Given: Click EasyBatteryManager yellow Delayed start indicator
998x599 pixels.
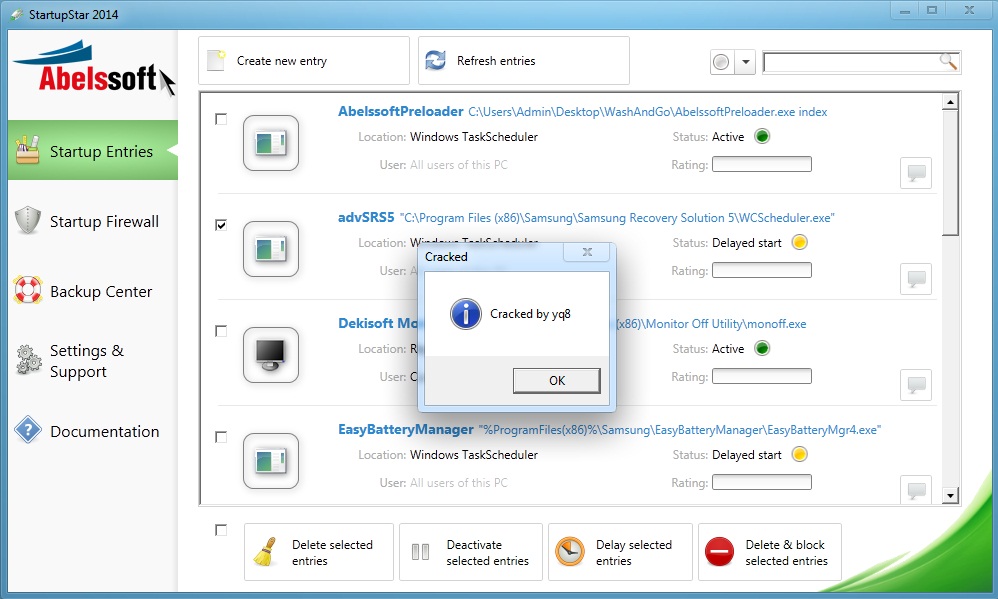Looking at the screenshot, I should point(799,455).
